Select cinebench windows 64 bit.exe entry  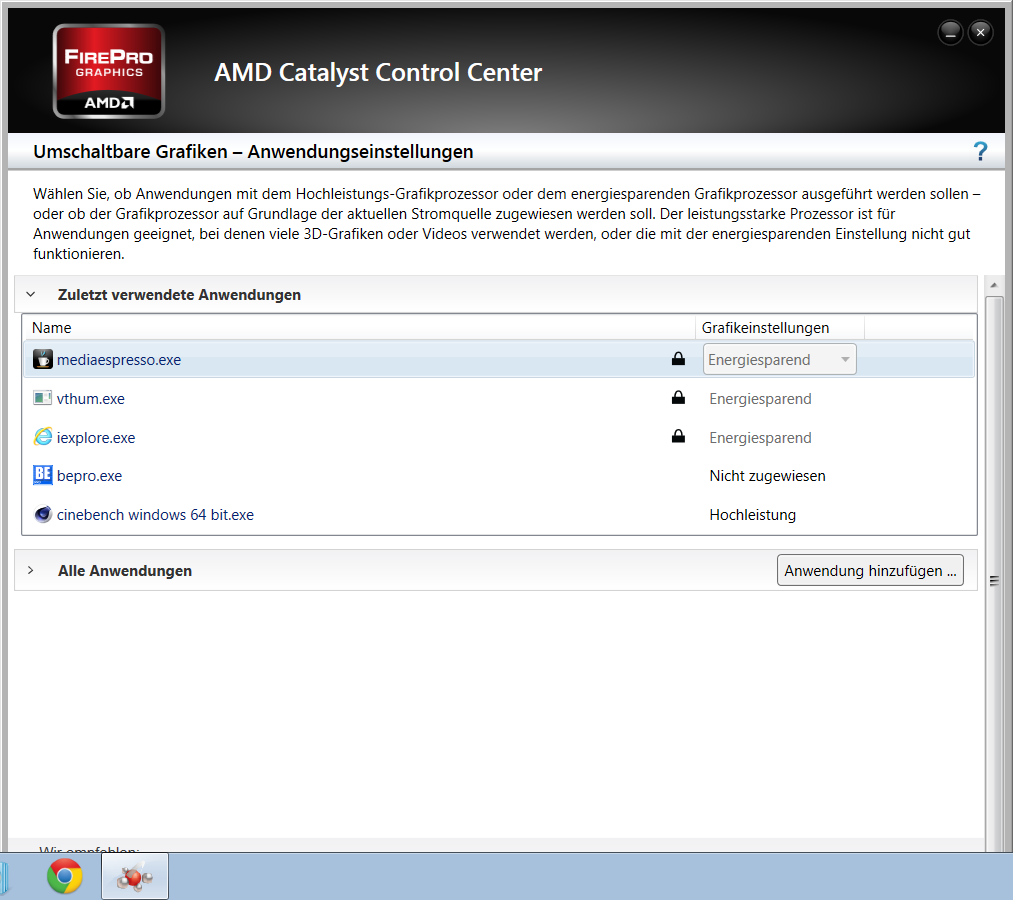[x=155, y=515]
